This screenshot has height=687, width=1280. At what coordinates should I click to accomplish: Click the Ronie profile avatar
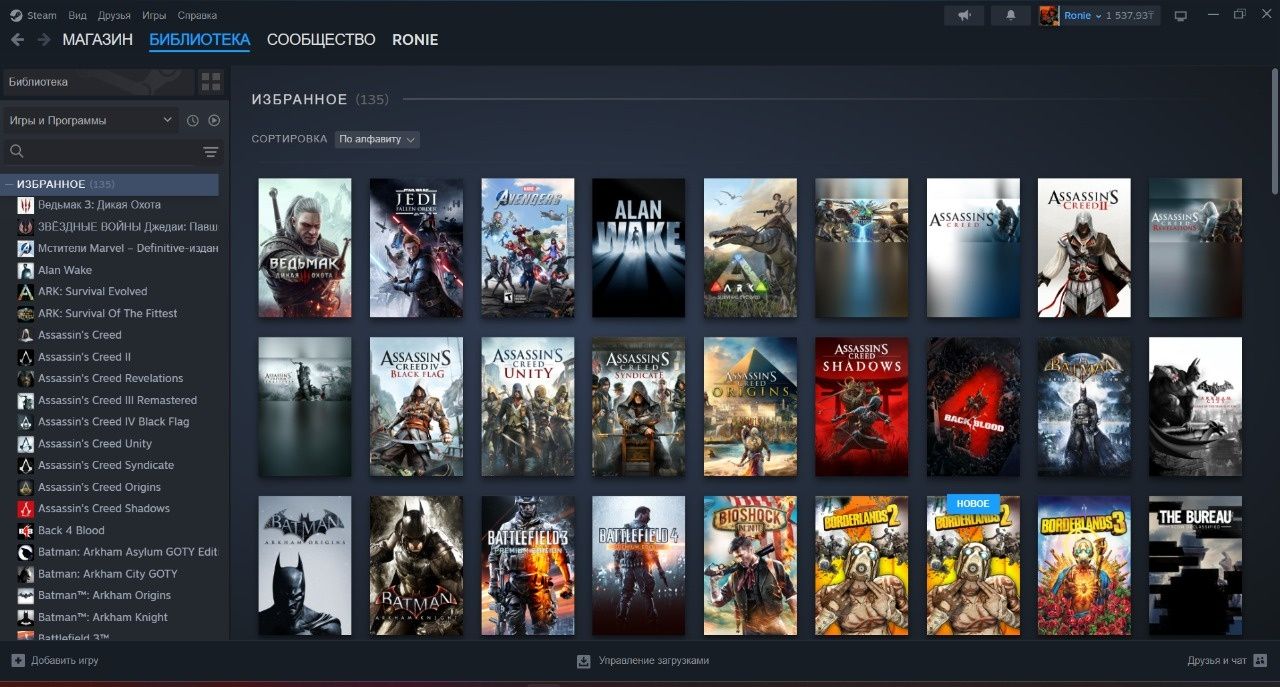tap(1049, 16)
